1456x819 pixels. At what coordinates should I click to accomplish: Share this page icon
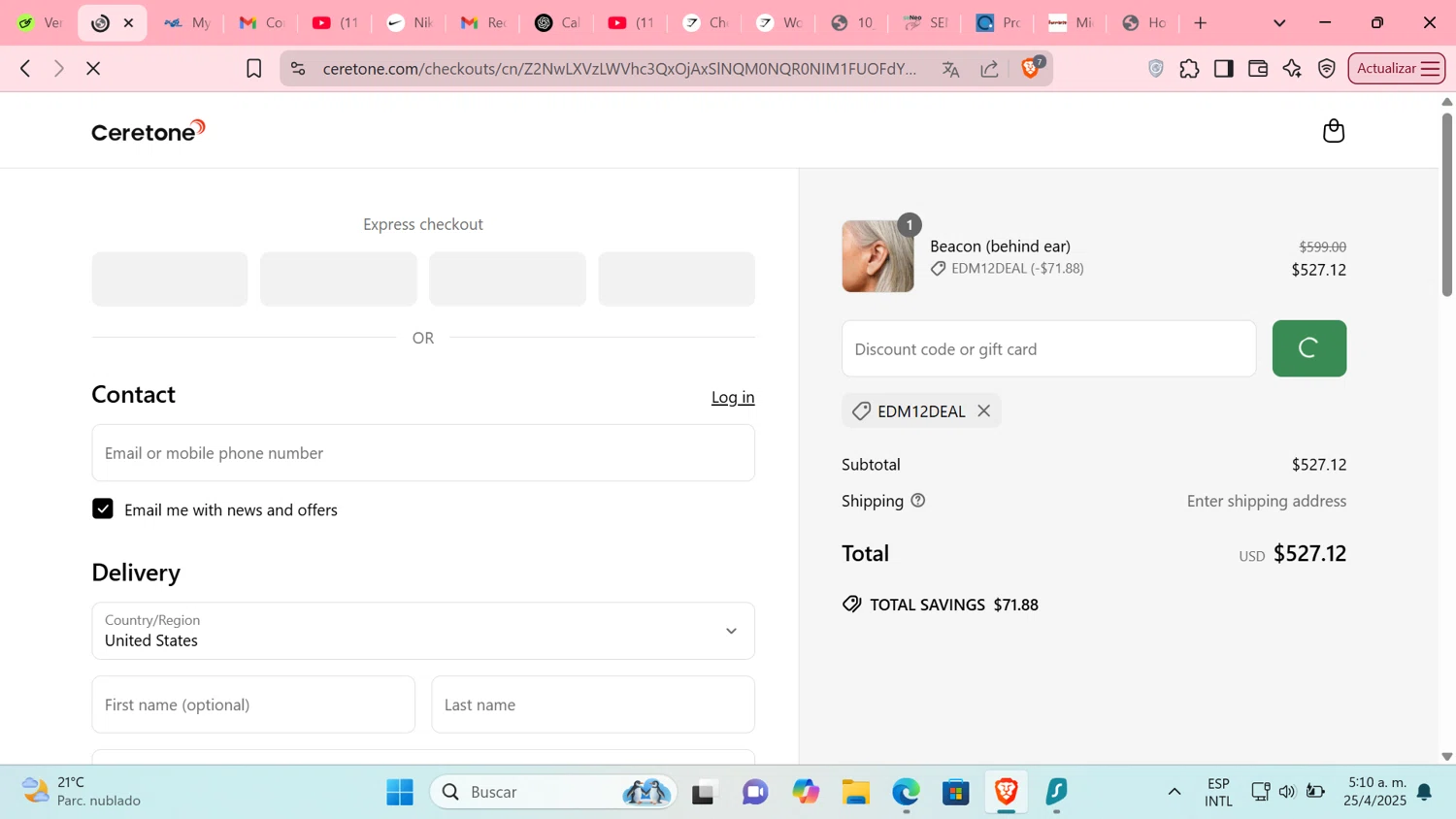tap(989, 68)
